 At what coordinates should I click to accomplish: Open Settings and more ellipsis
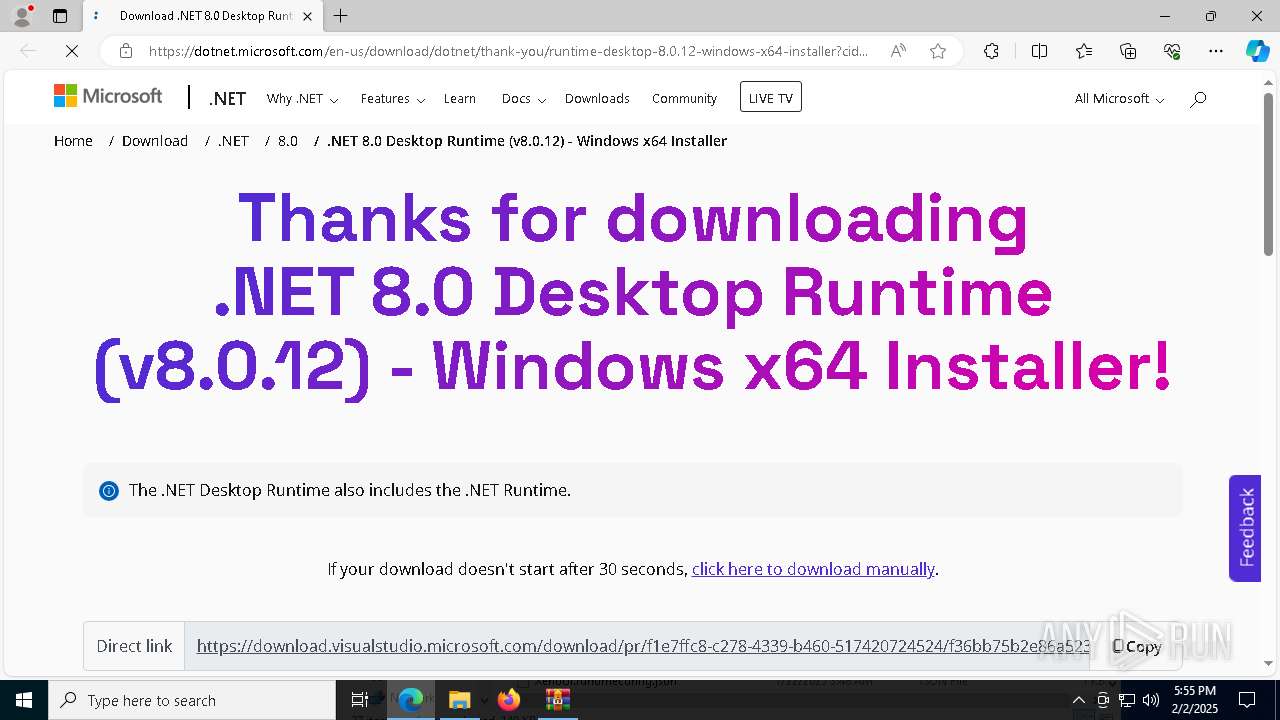tap(1216, 51)
